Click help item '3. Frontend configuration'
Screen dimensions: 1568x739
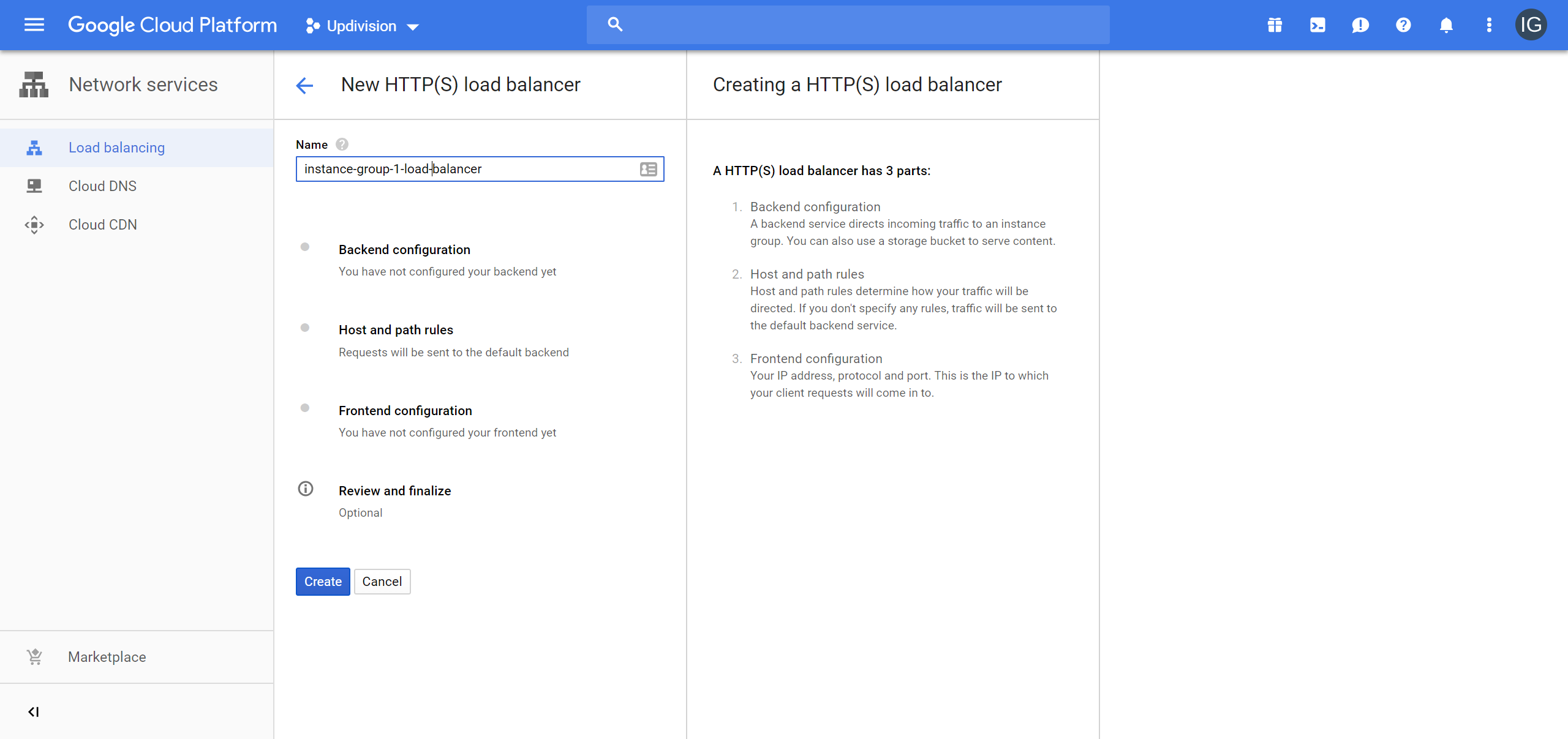(816, 359)
